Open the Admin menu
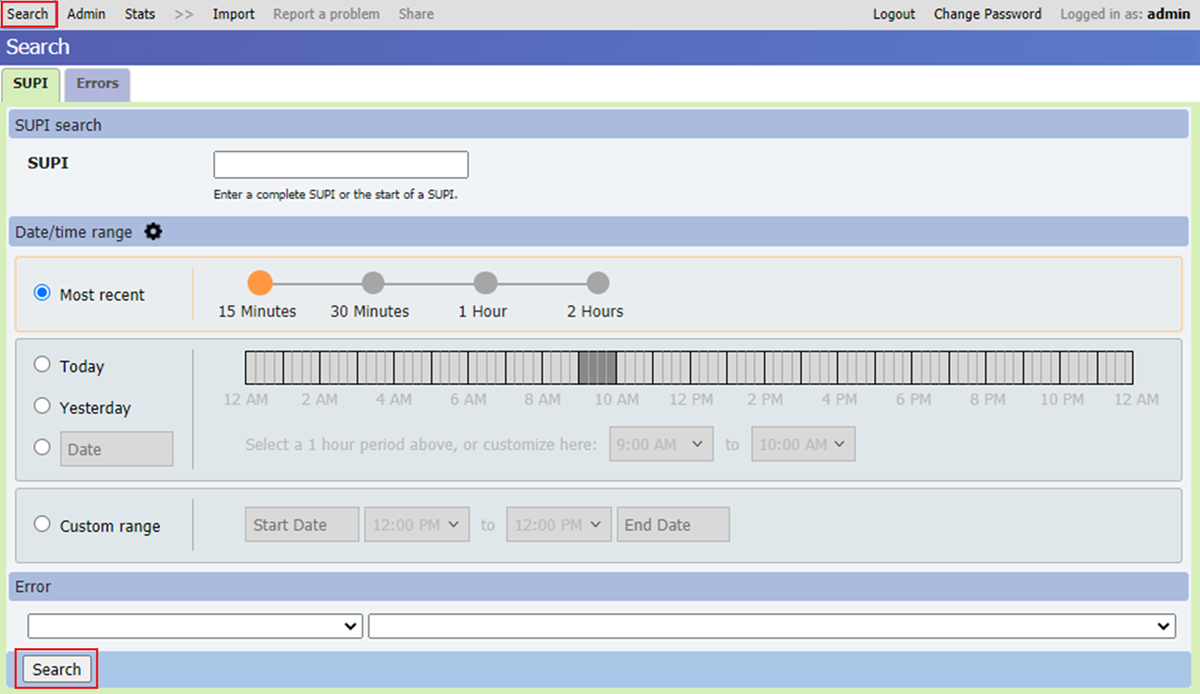1200x694 pixels. 86,14
